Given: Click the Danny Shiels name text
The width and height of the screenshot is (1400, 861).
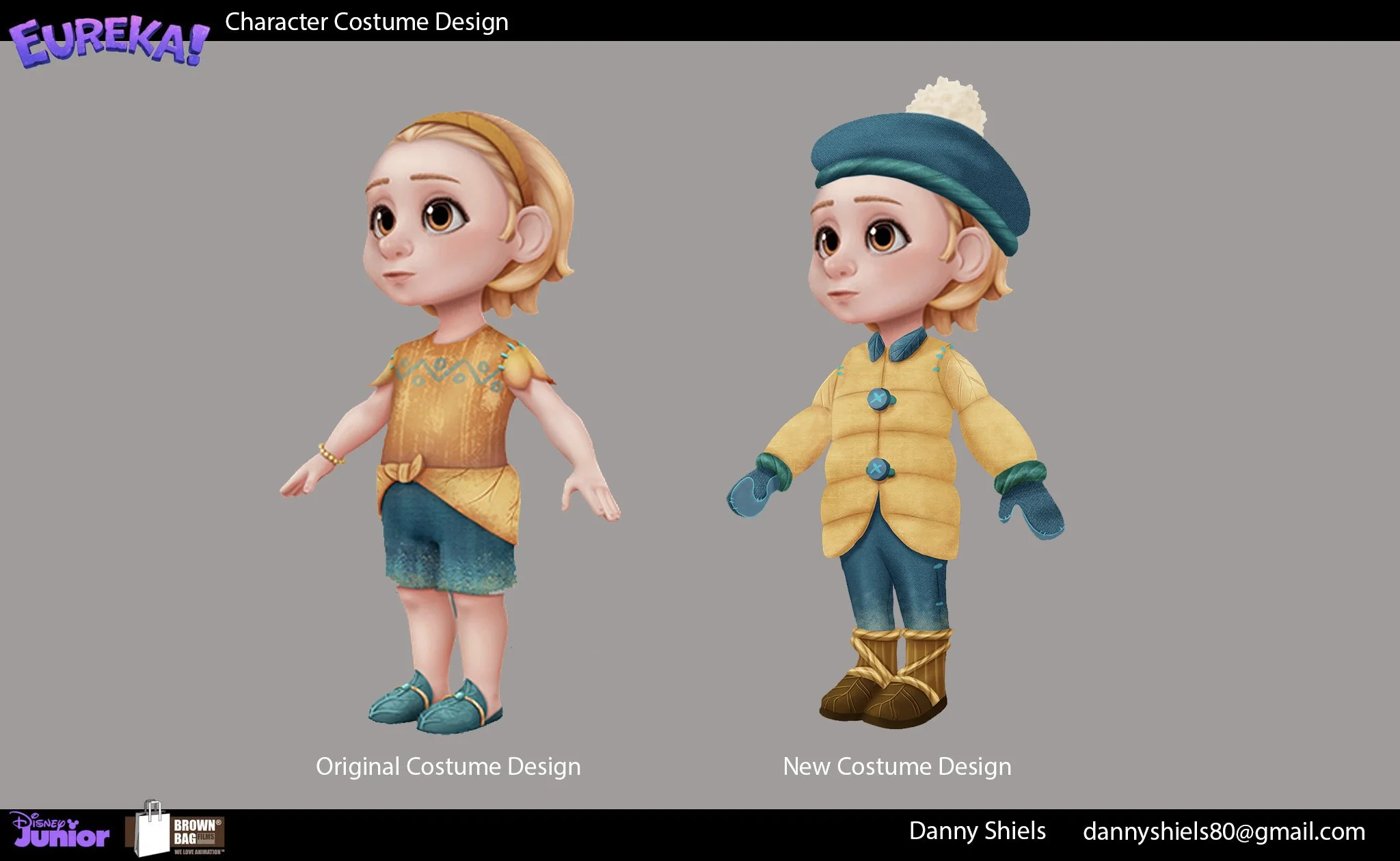Looking at the screenshot, I should 977,831.
